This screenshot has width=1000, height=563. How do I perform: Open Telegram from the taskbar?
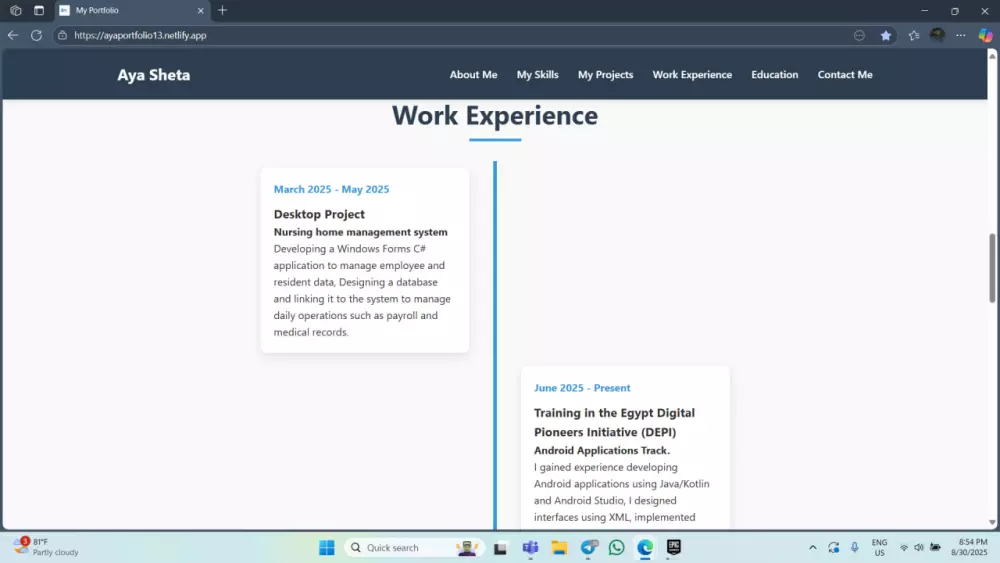pos(589,548)
